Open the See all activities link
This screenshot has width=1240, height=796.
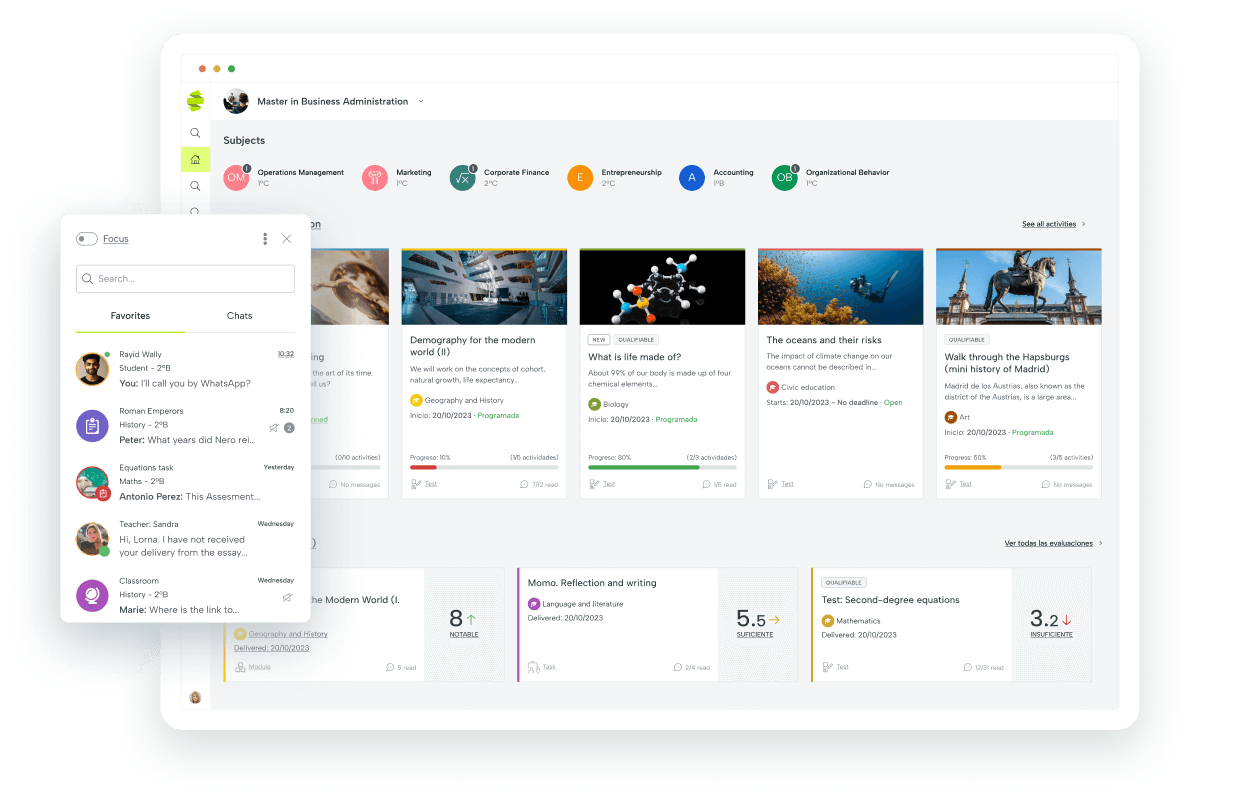[x=1049, y=224]
